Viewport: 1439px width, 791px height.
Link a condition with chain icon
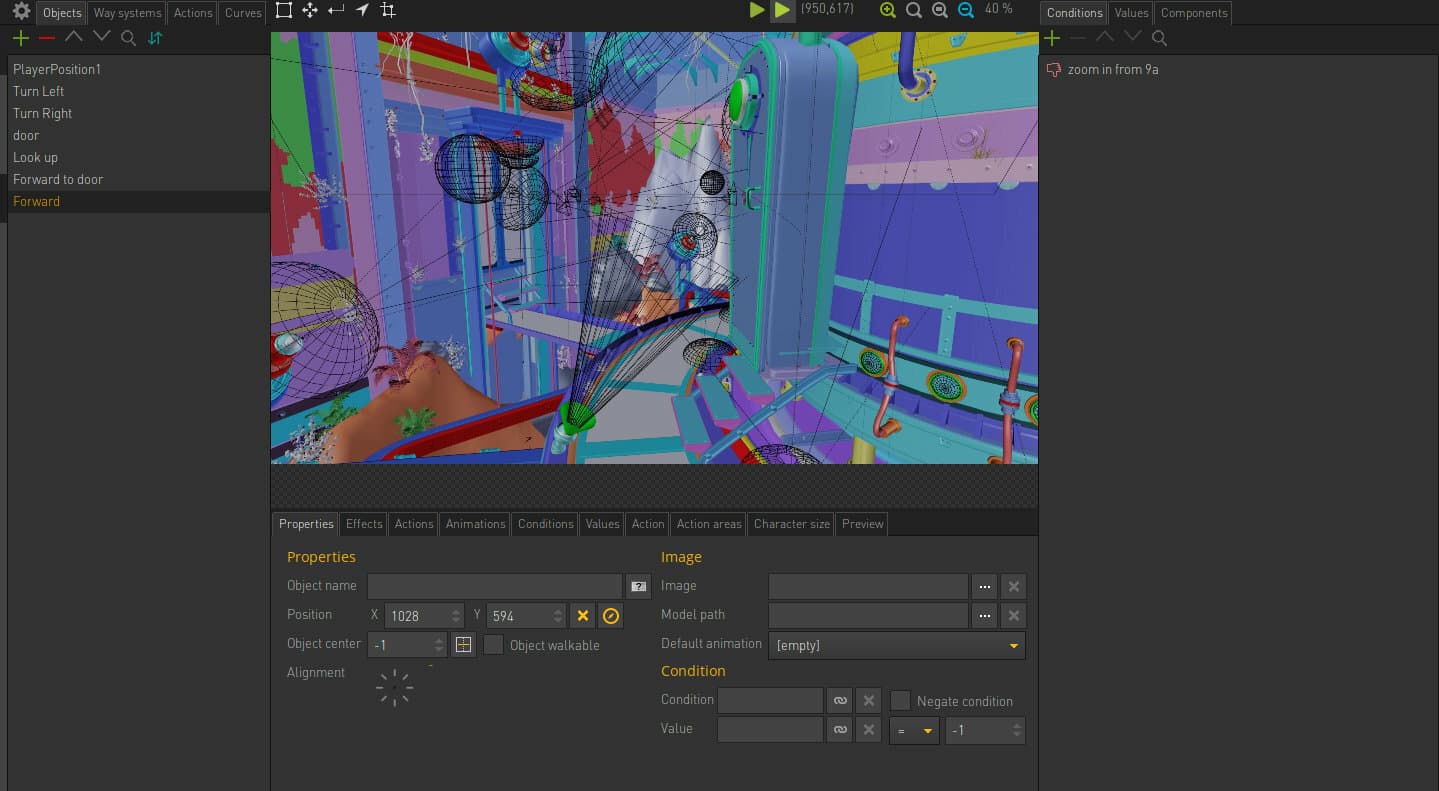pyautogui.click(x=840, y=701)
